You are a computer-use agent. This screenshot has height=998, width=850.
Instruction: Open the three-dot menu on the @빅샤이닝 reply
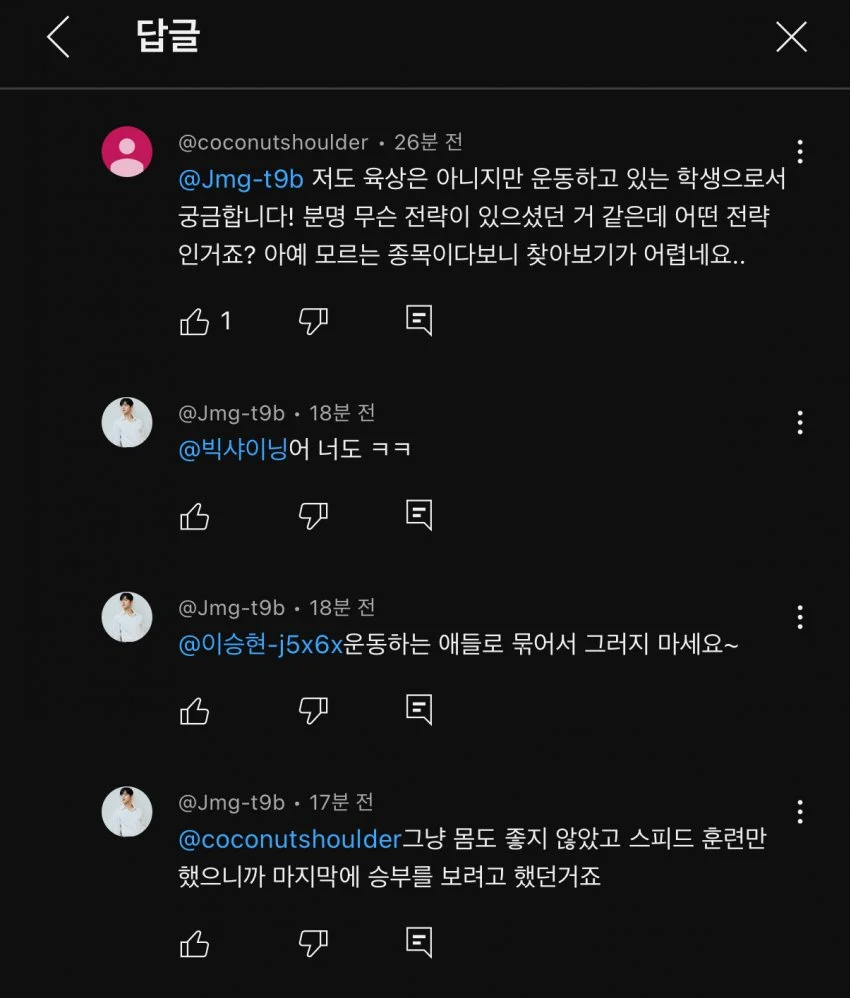pyautogui.click(x=800, y=422)
